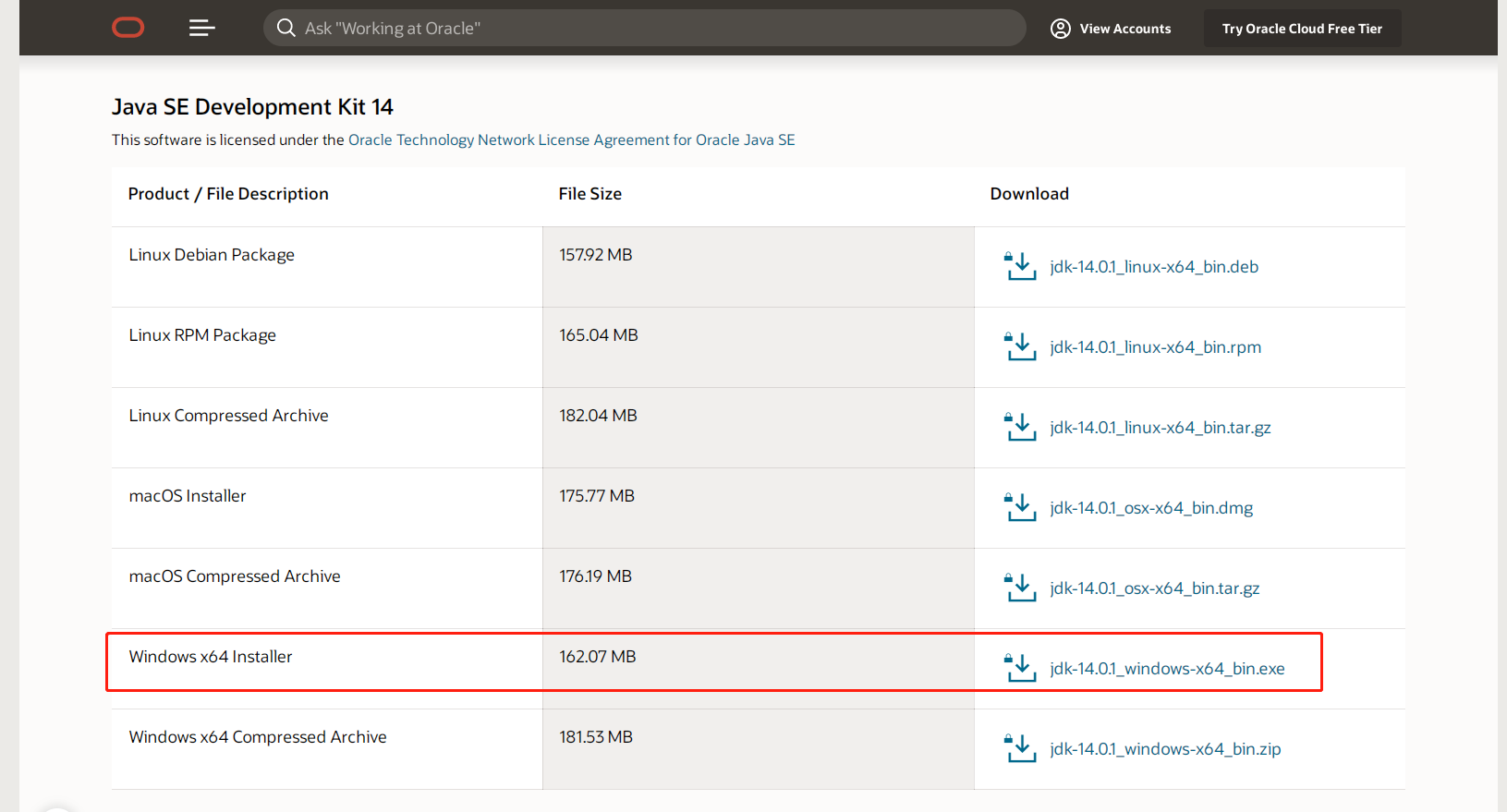The image size is (1507, 812).
Task: Click download icon for Linux Debian package
Action: tap(1020, 266)
